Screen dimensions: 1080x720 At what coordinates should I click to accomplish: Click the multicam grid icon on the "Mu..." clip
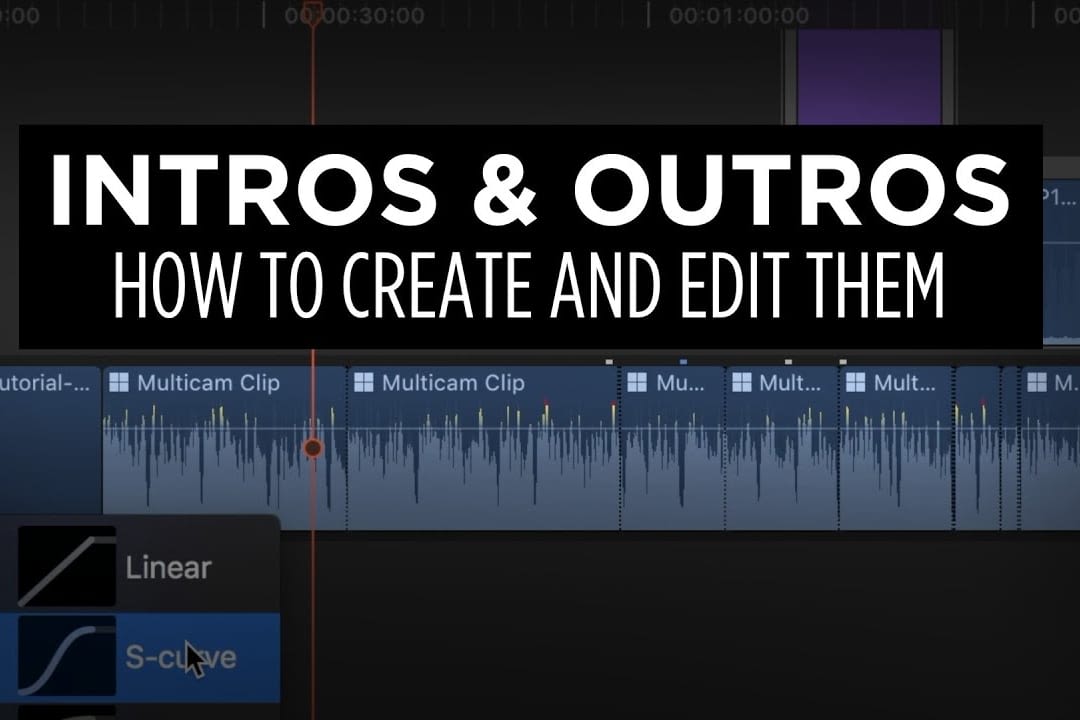tap(636, 383)
